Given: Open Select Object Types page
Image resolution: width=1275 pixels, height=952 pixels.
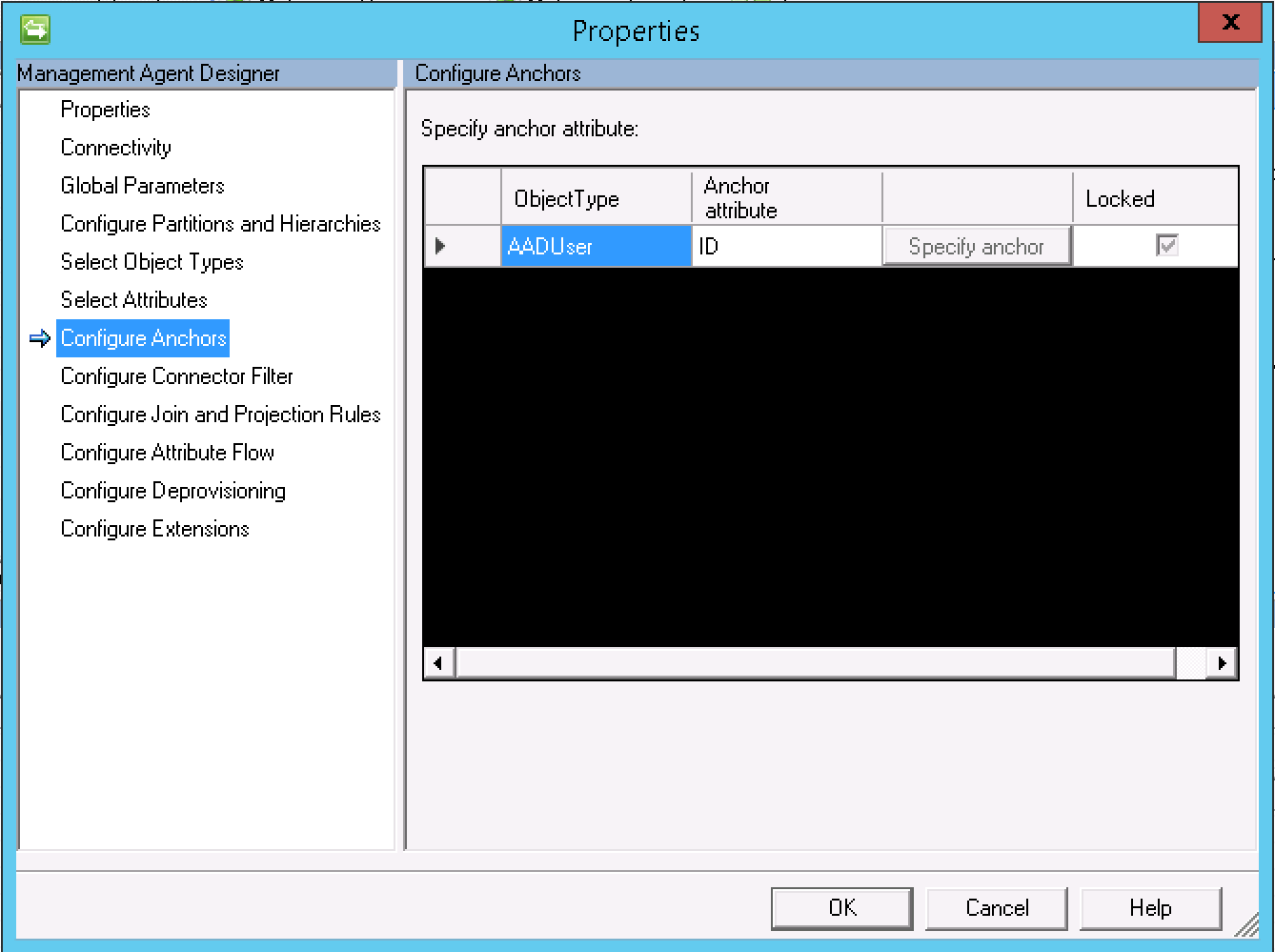Looking at the screenshot, I should pos(152,262).
